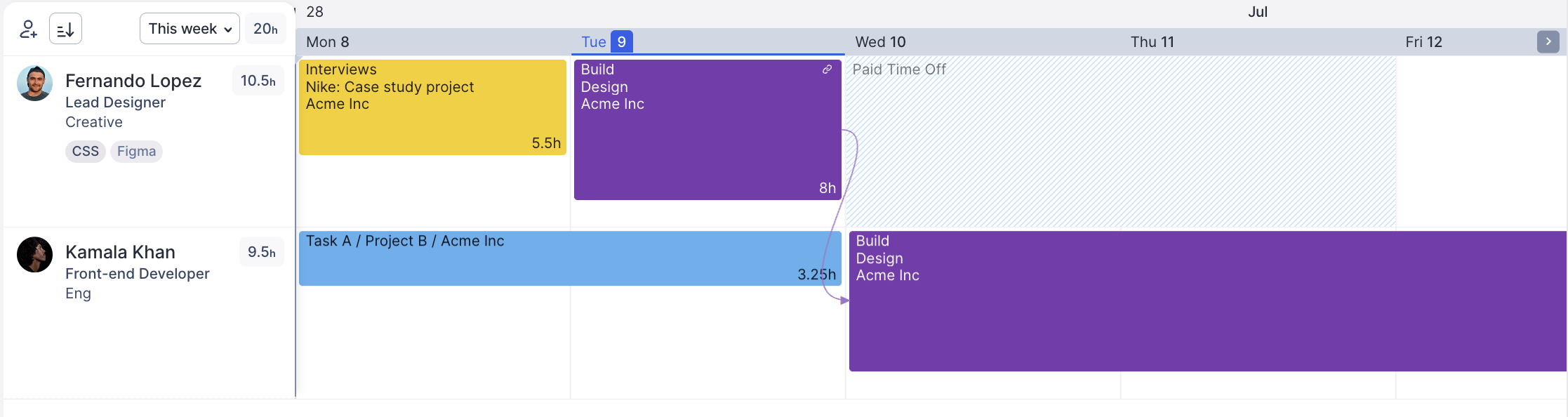
Task: Open Fernando Lopez's name link
Action: pos(133,81)
